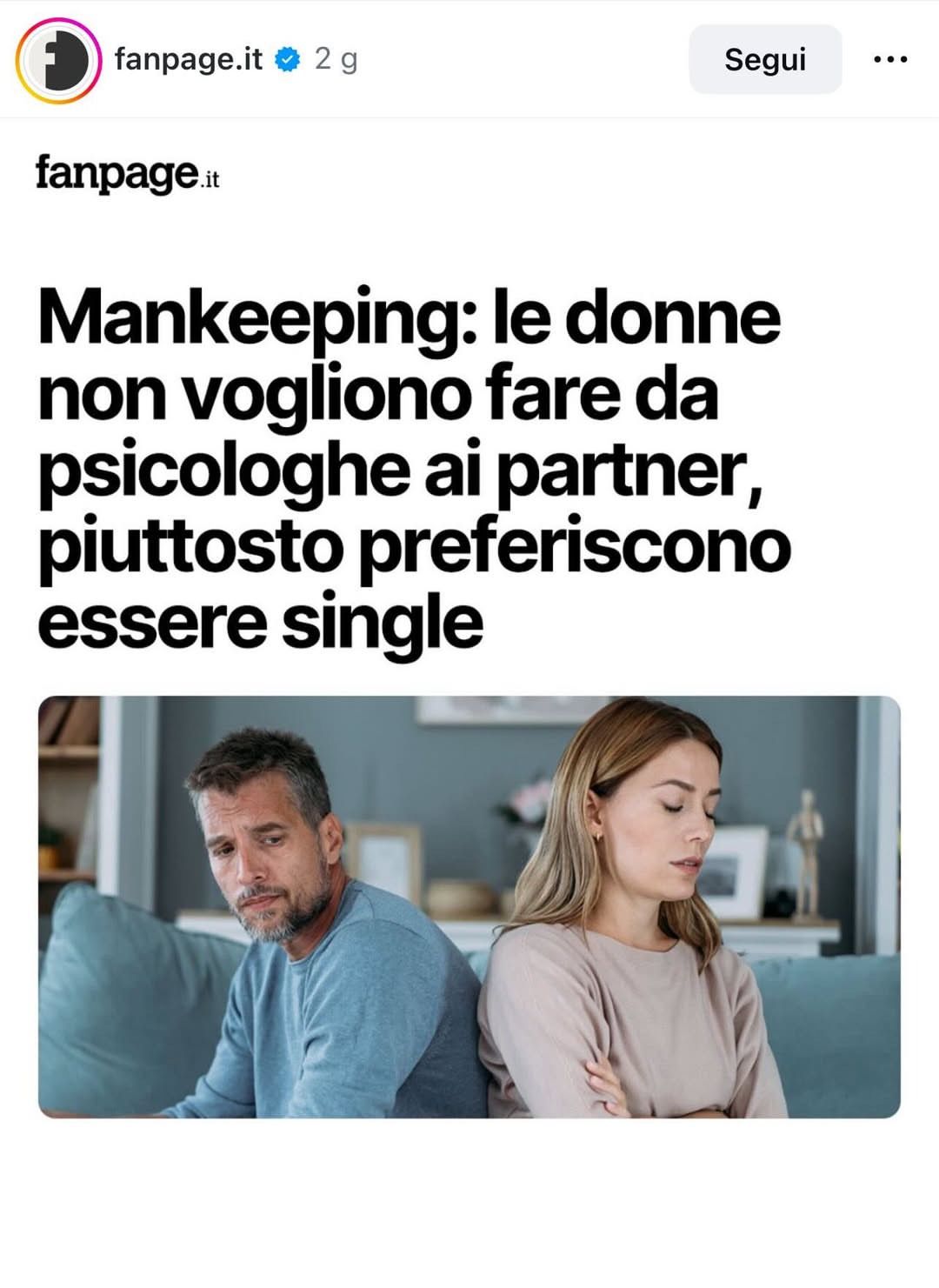
Task: Open the fanpage.it profile avatar
Action: (58, 59)
